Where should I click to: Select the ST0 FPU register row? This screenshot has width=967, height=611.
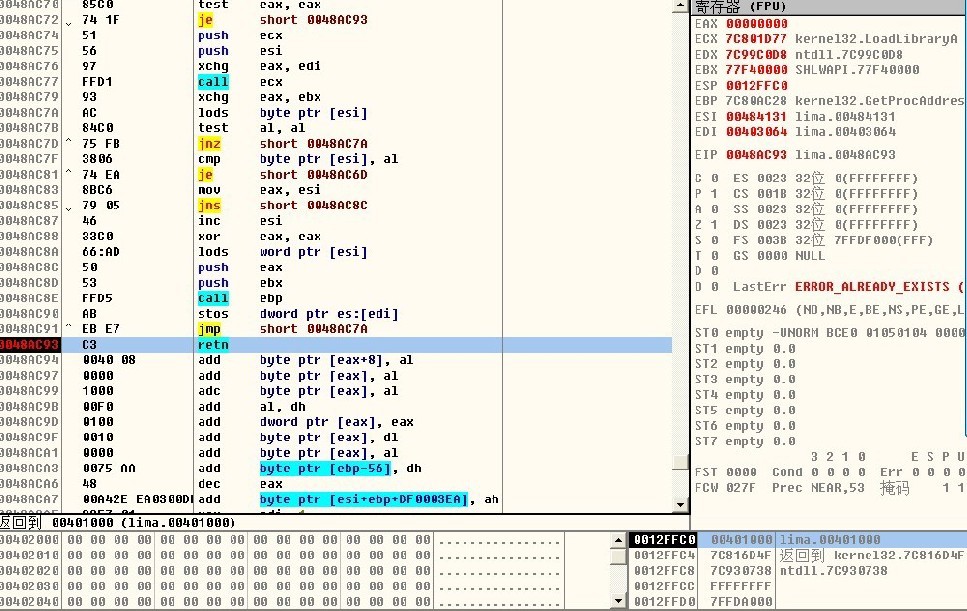point(829,333)
